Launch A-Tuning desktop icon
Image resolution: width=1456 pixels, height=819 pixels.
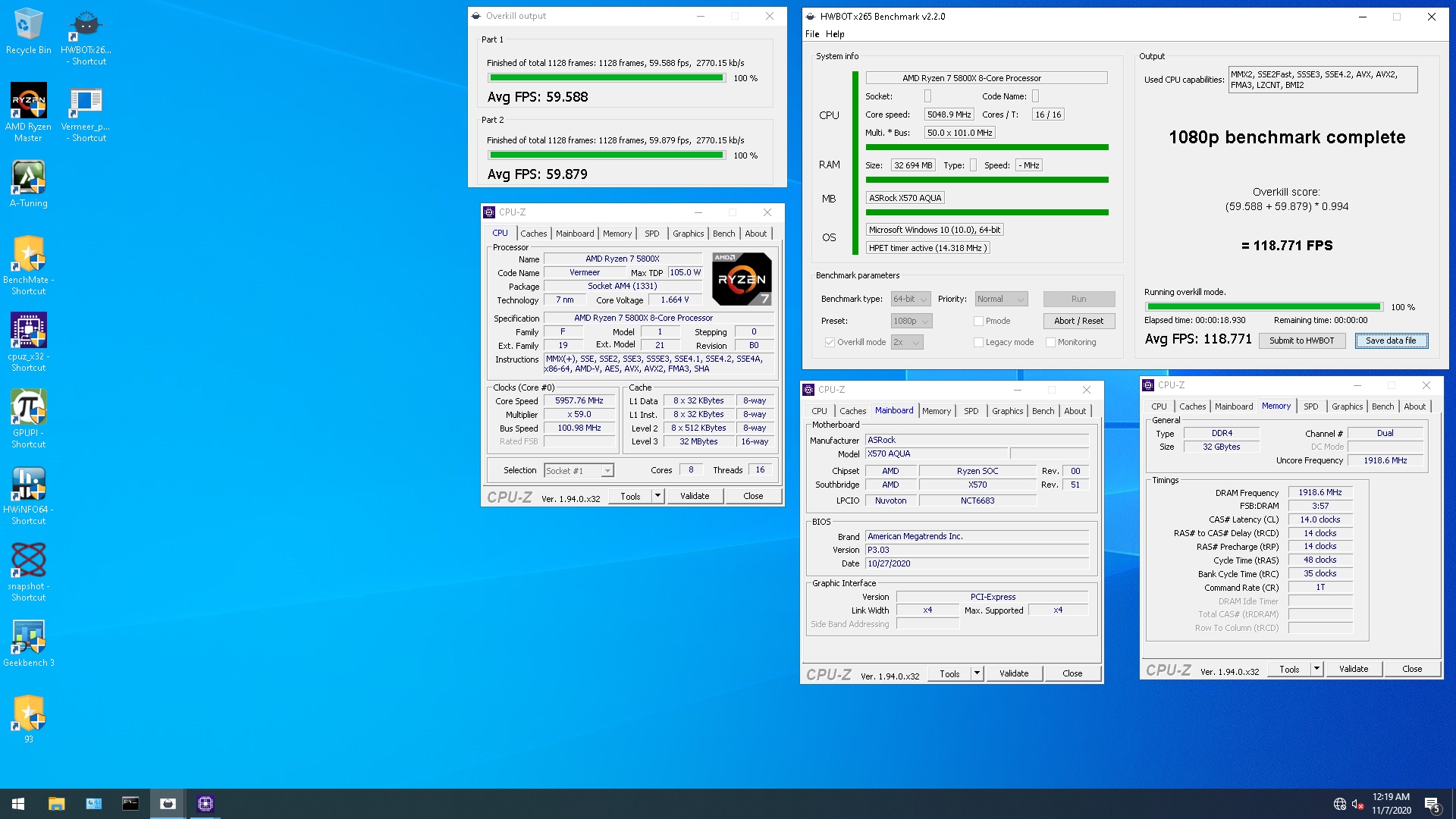pos(28,184)
